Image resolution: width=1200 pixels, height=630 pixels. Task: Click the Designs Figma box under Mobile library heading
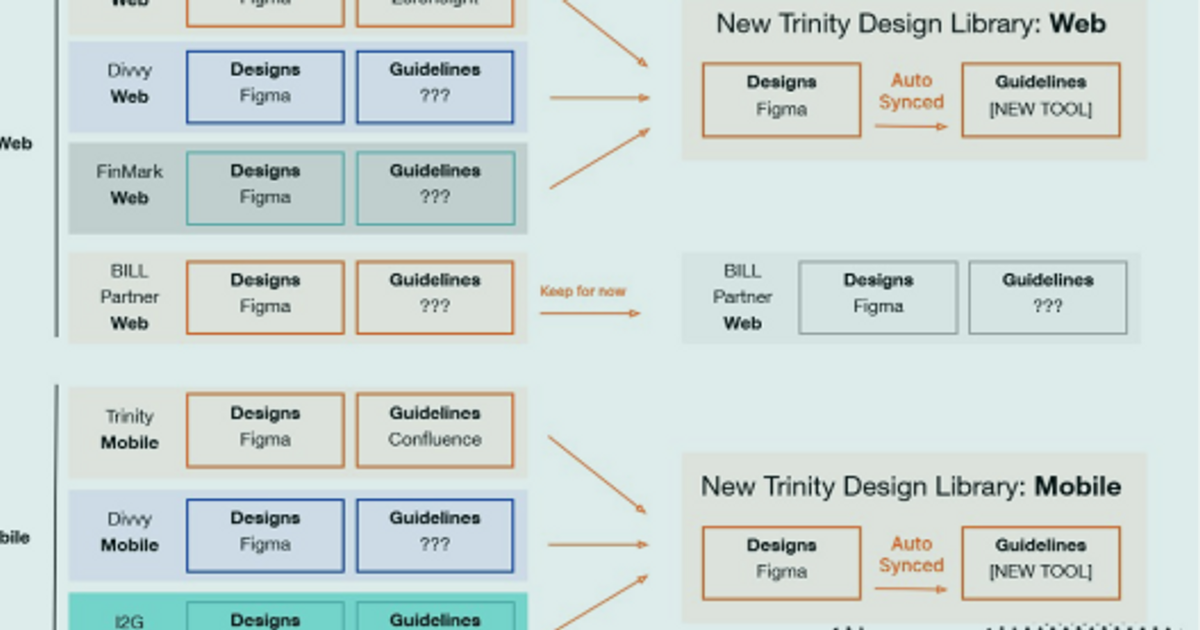click(781, 562)
